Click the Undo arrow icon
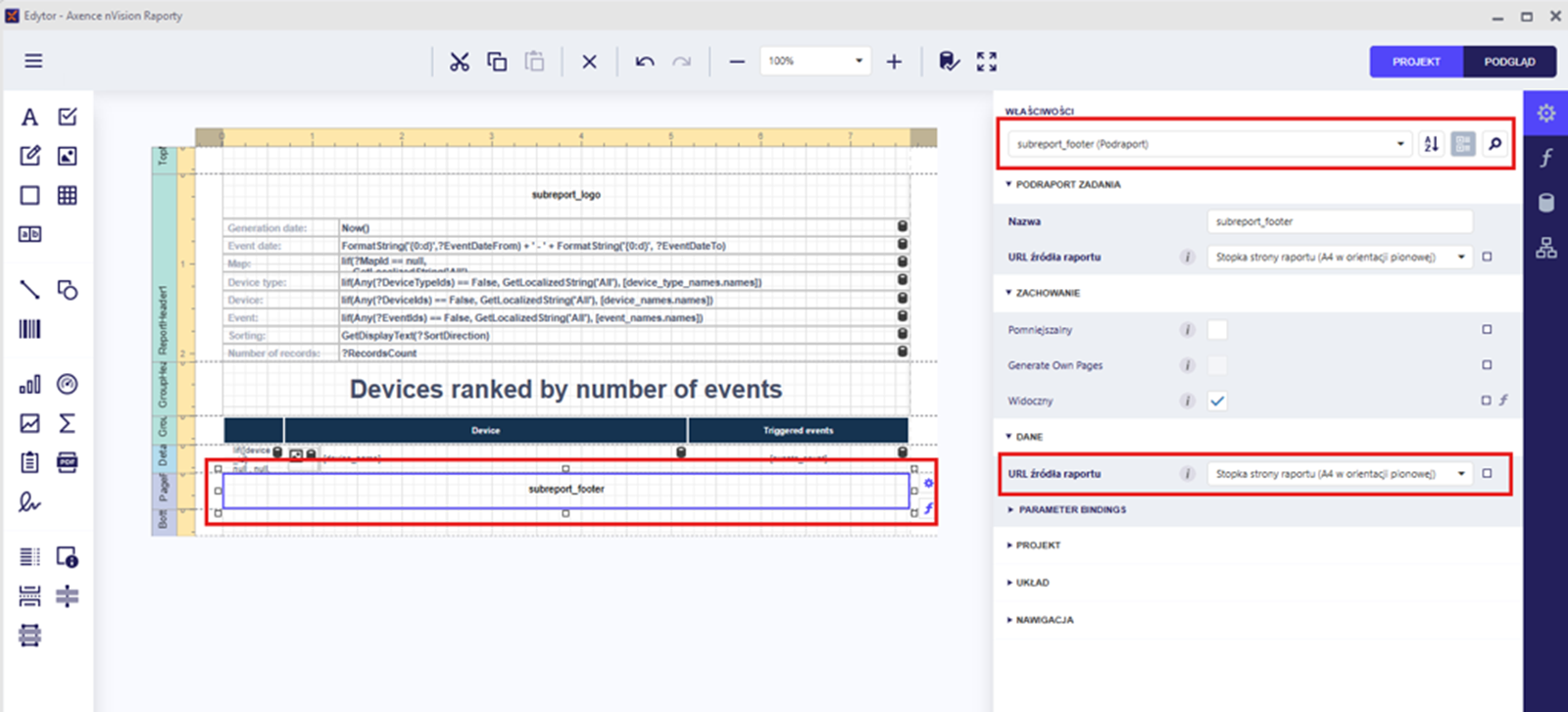Screen dimensions: 1568x712 [644, 62]
